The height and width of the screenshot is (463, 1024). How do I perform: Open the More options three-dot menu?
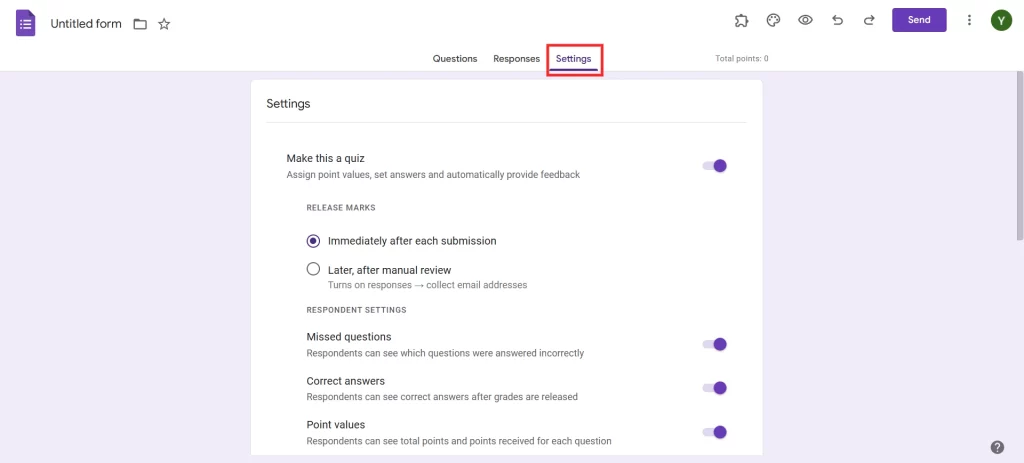click(969, 20)
